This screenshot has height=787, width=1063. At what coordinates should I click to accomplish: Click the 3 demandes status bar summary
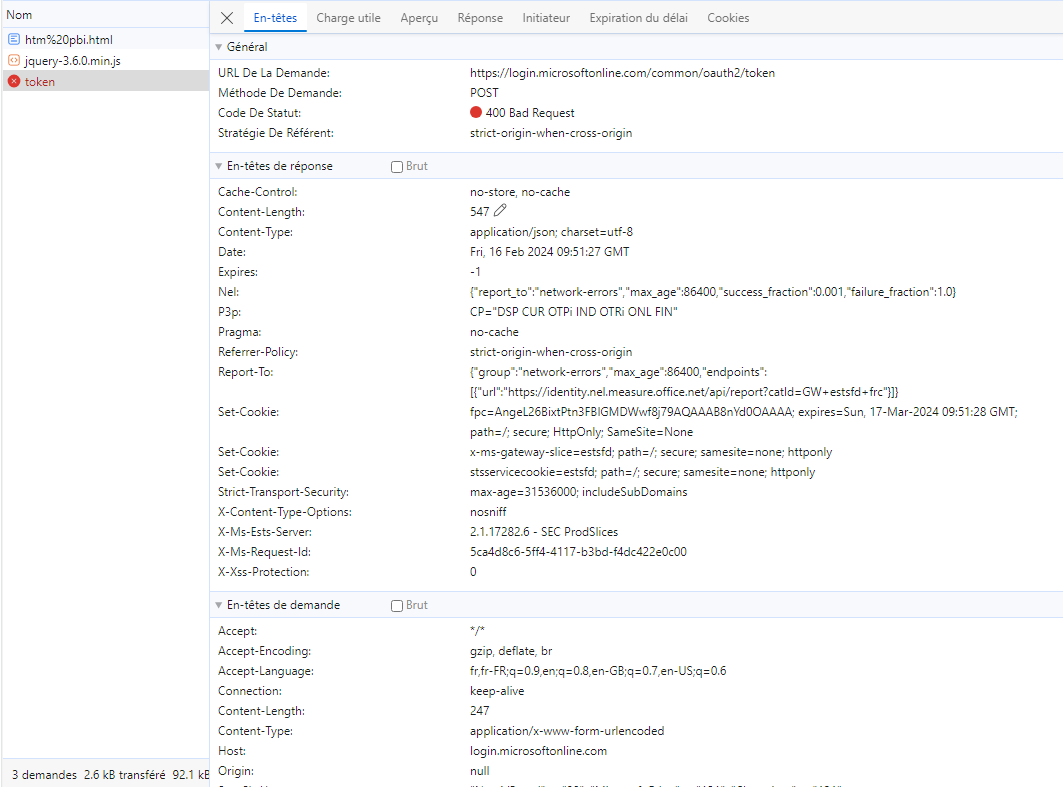click(44, 775)
